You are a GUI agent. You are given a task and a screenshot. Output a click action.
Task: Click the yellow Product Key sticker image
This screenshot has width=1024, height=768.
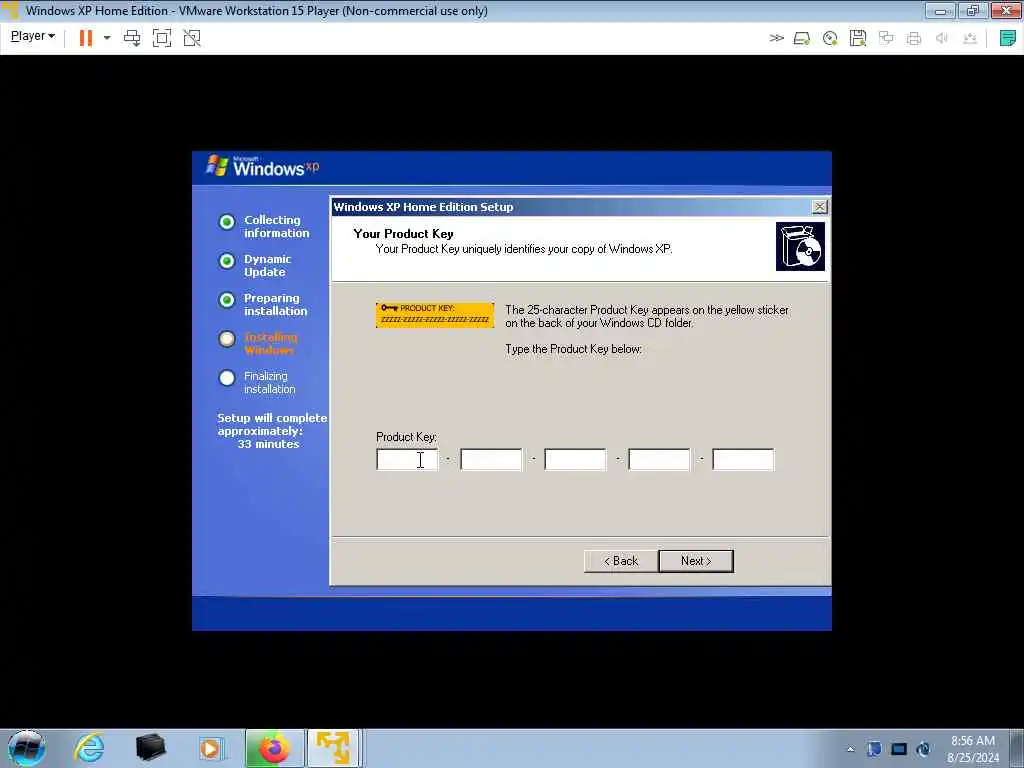tap(435, 315)
